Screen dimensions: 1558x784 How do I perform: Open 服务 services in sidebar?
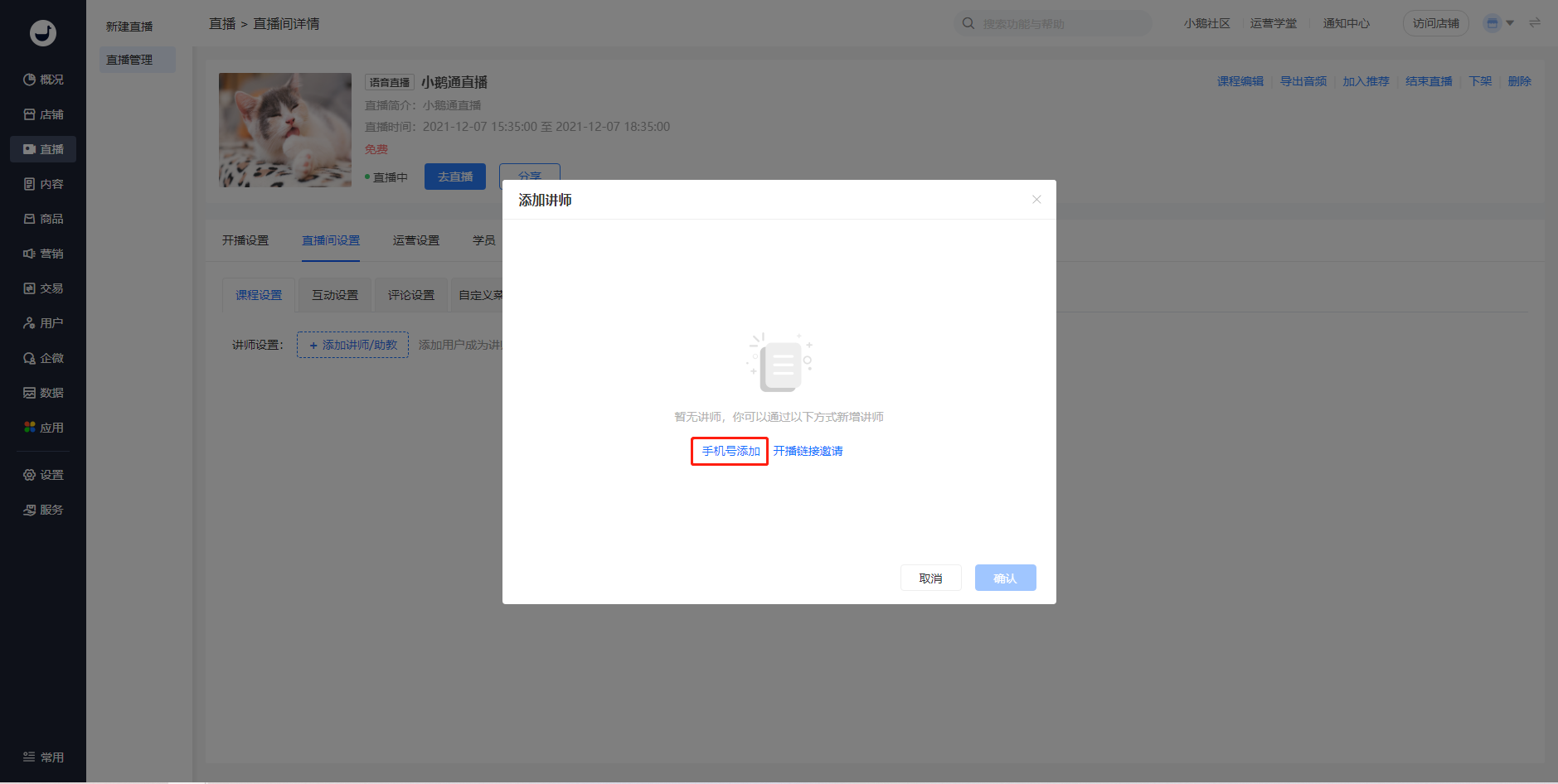pos(43,510)
